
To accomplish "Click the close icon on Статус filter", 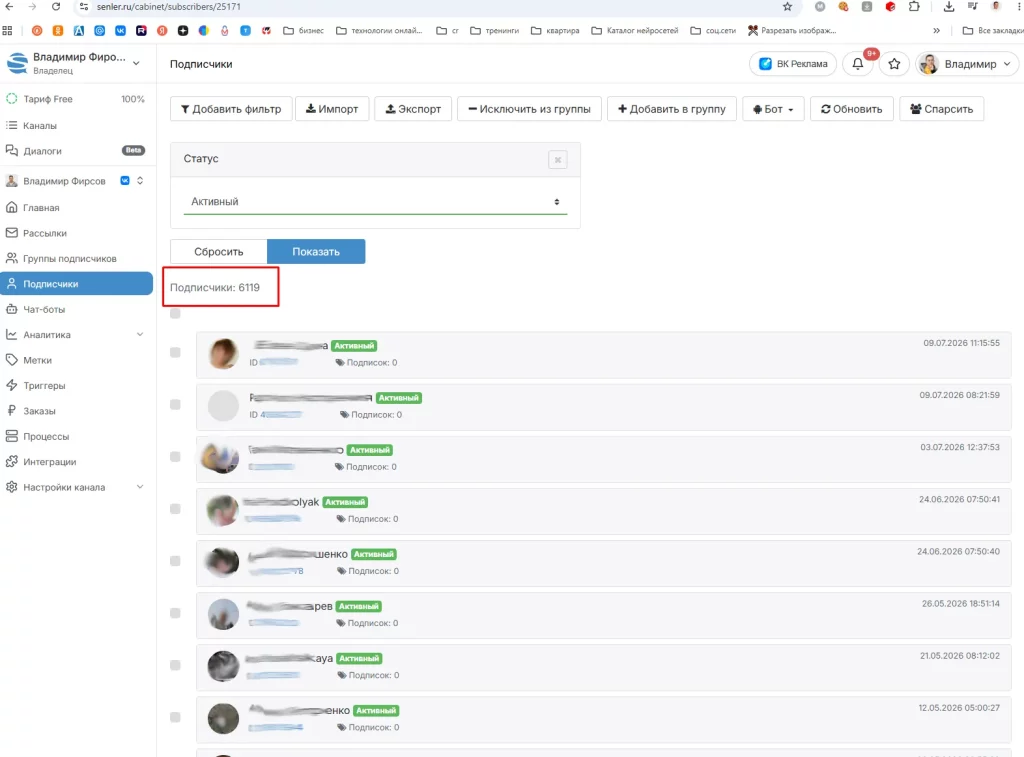I will pyautogui.click(x=558, y=159).
